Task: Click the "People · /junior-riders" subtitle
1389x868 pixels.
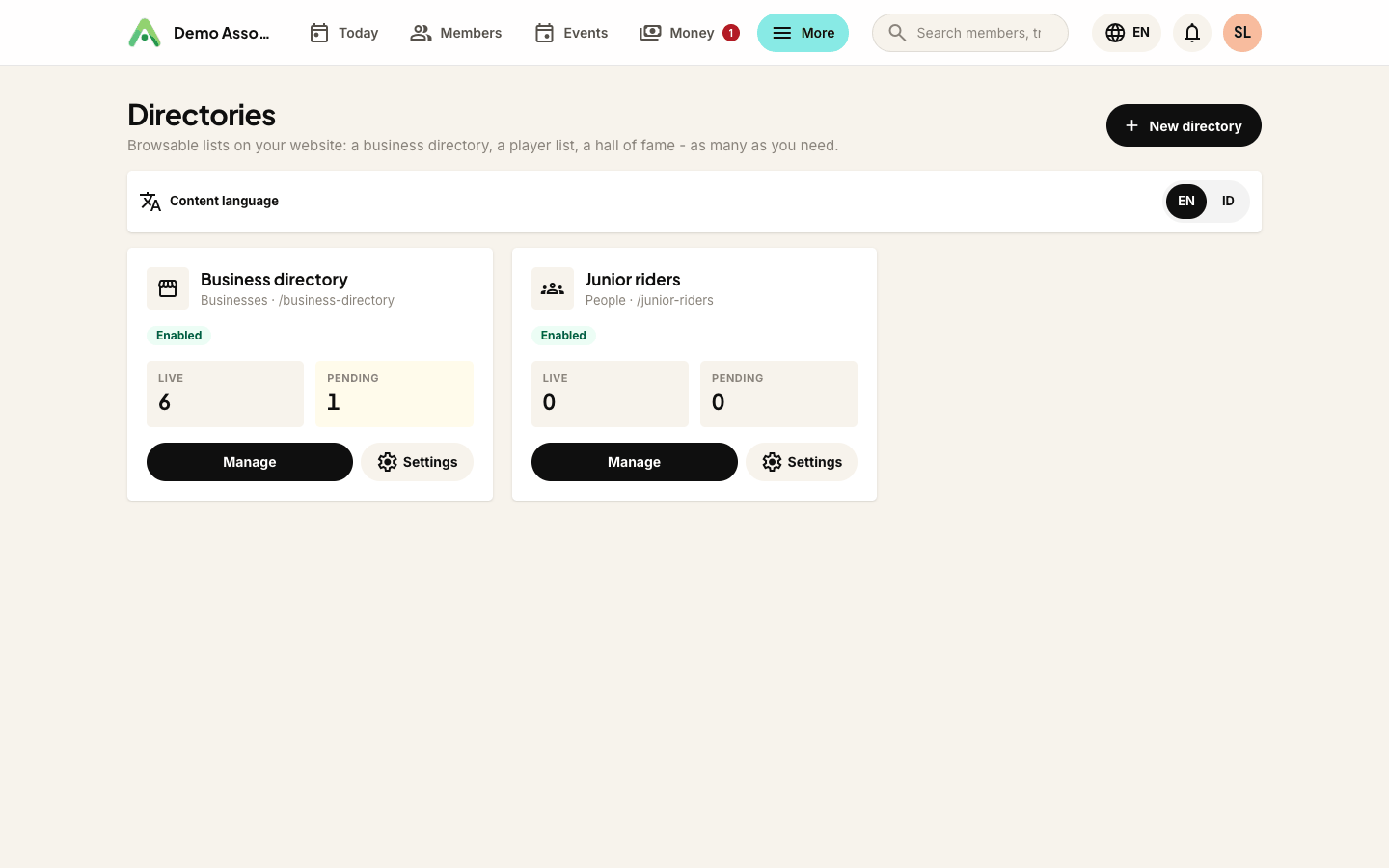Action: 649,301
